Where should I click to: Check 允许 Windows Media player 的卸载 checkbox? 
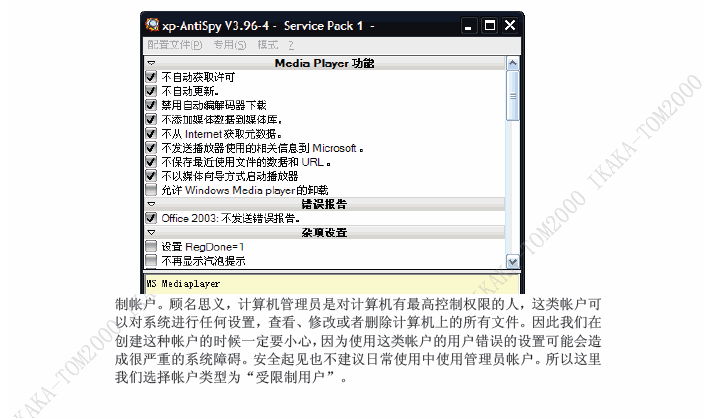pyautogui.click(x=151, y=190)
